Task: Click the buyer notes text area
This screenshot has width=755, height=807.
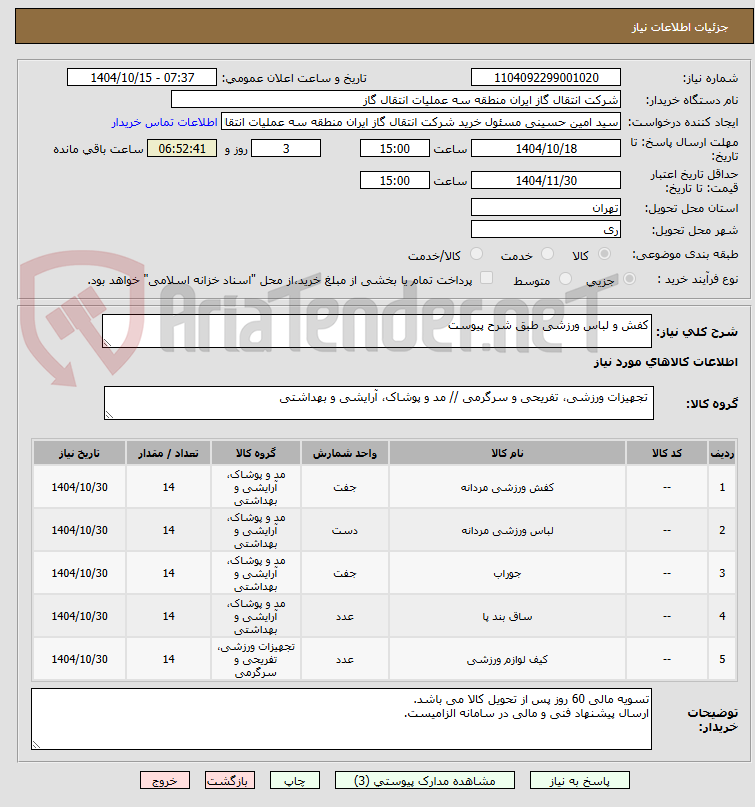Action: pyautogui.click(x=341, y=719)
